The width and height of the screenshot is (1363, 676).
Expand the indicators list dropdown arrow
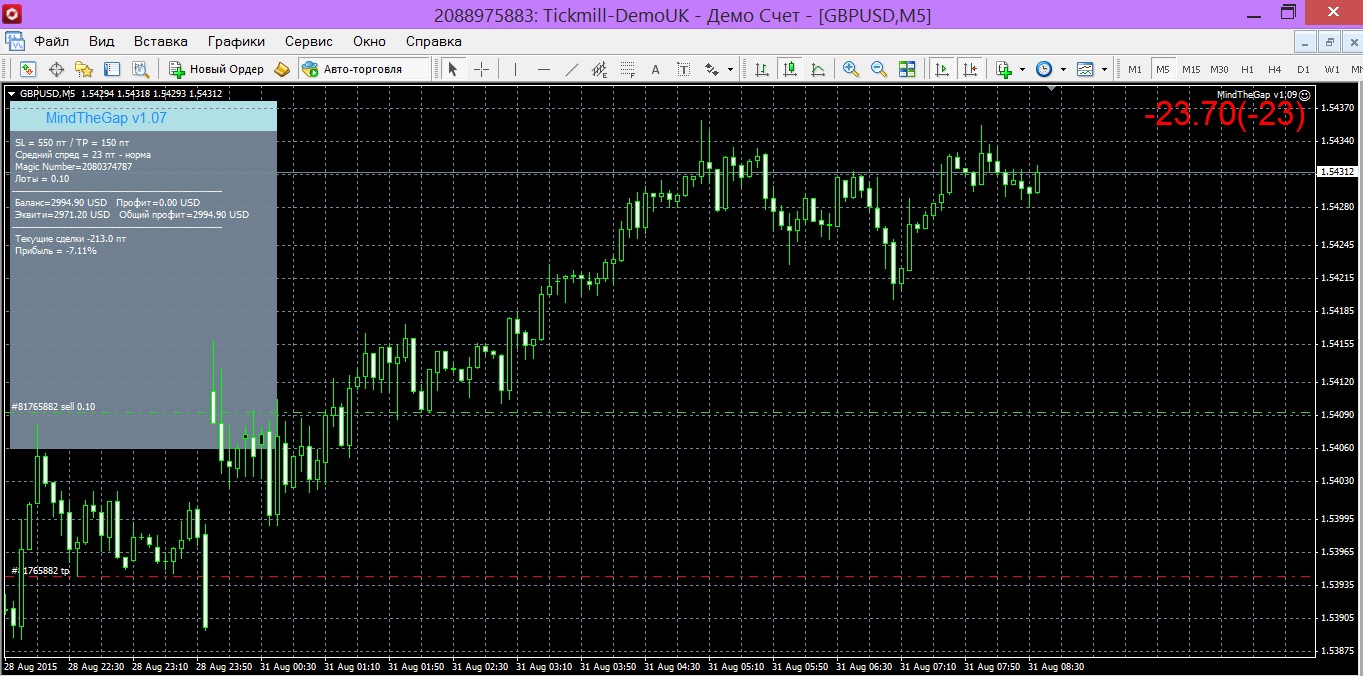pyautogui.click(x=1022, y=70)
